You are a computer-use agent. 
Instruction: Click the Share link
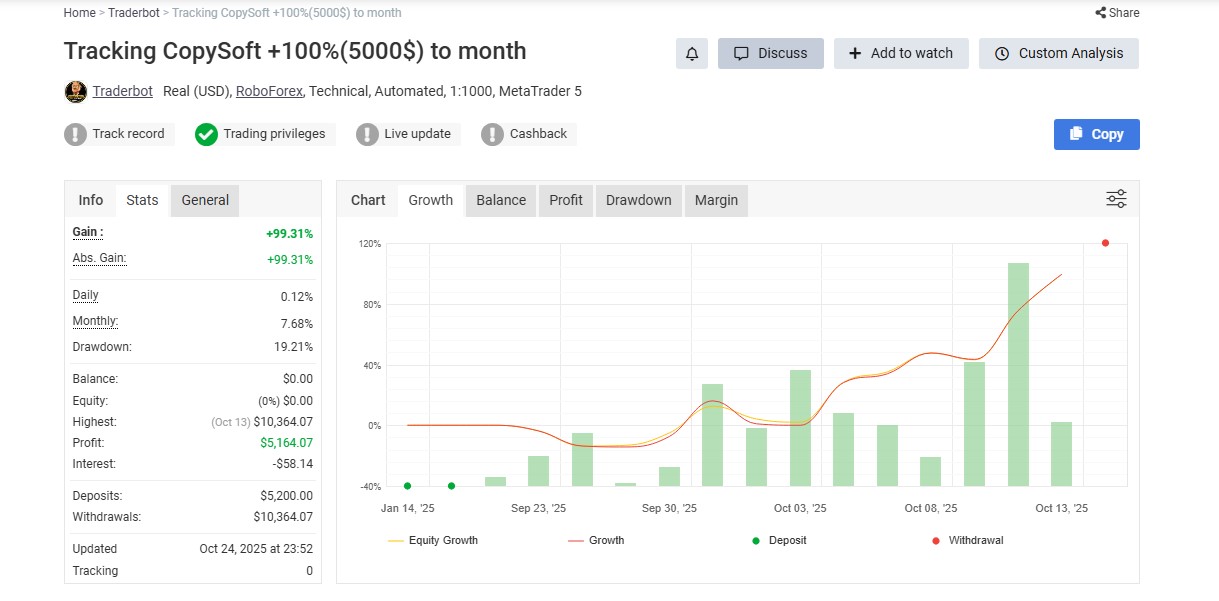pyautogui.click(x=1117, y=13)
